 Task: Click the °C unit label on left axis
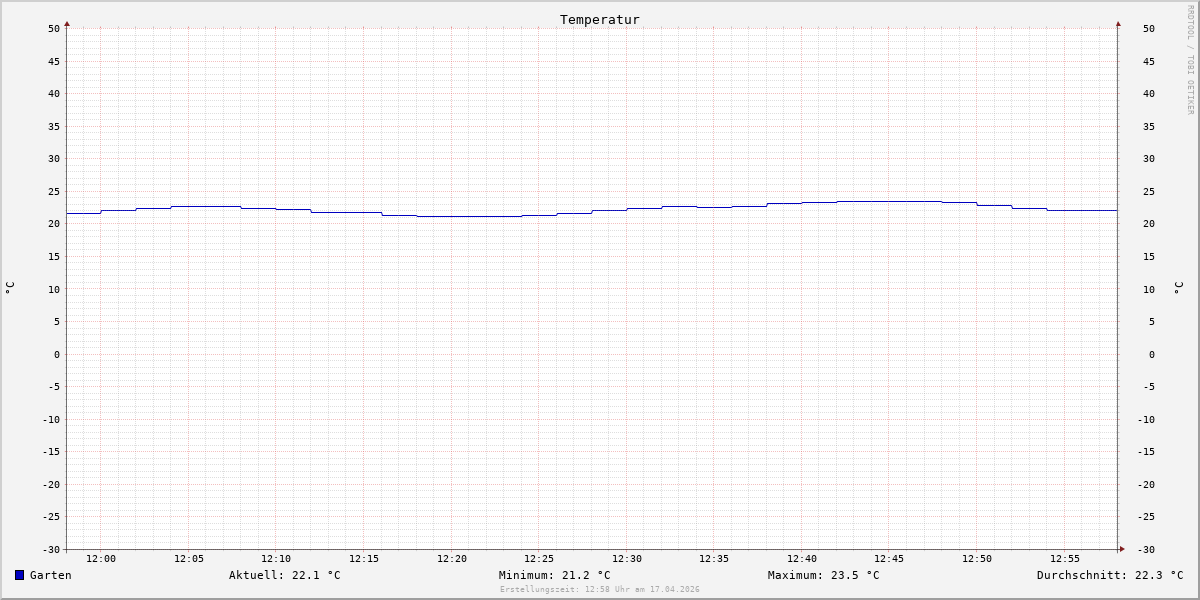[x=10, y=288]
